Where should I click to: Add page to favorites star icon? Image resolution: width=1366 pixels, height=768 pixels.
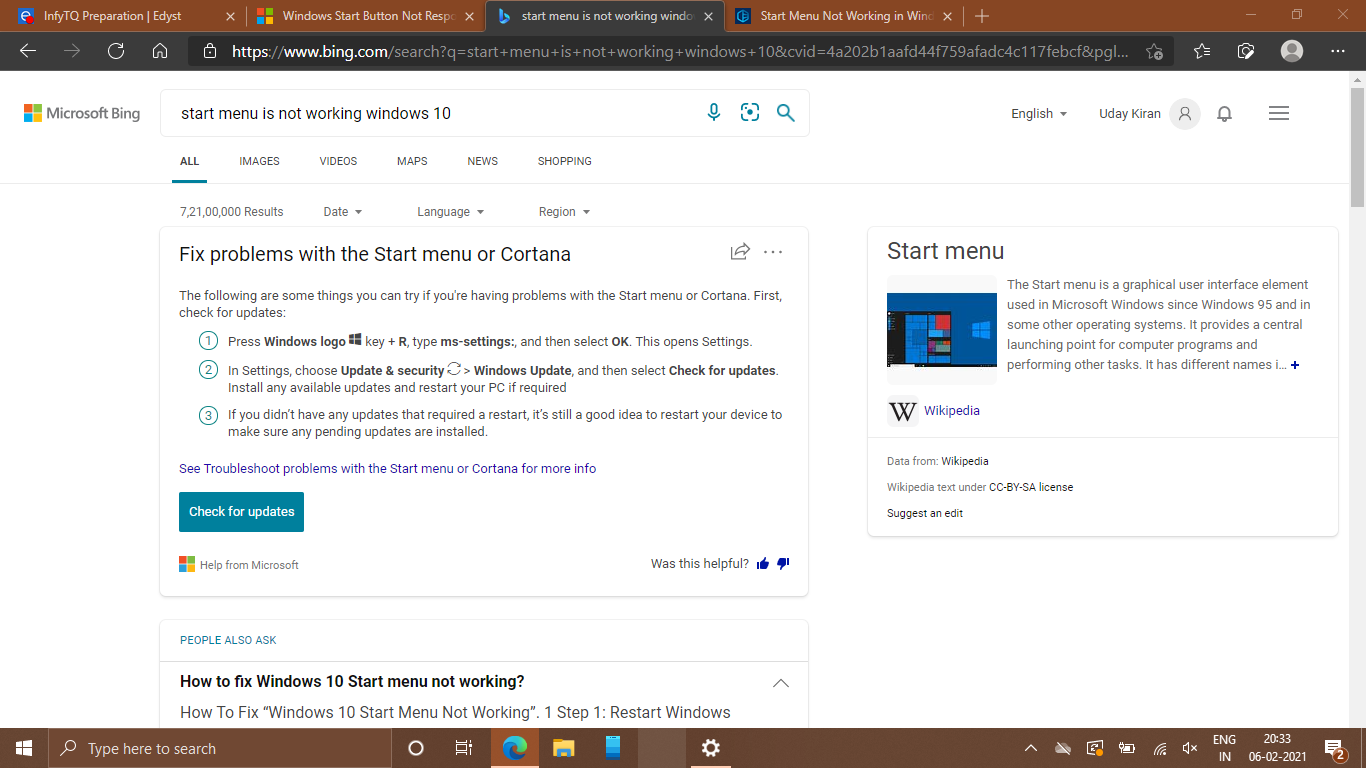click(1155, 51)
